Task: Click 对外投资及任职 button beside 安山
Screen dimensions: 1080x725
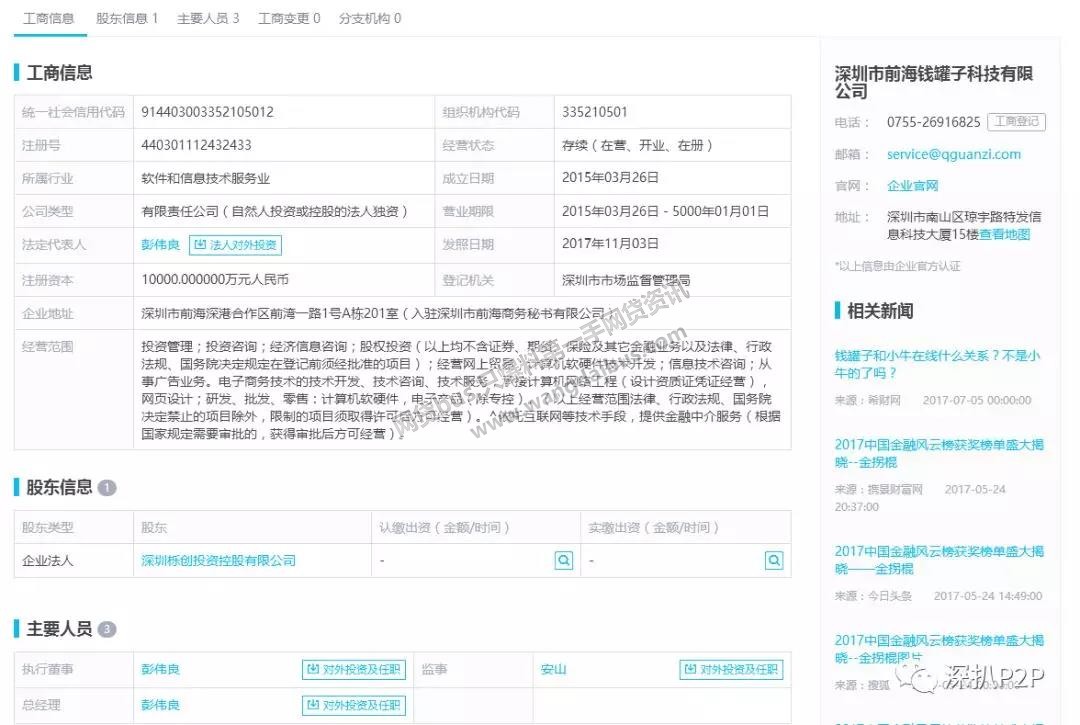Action: [x=731, y=669]
